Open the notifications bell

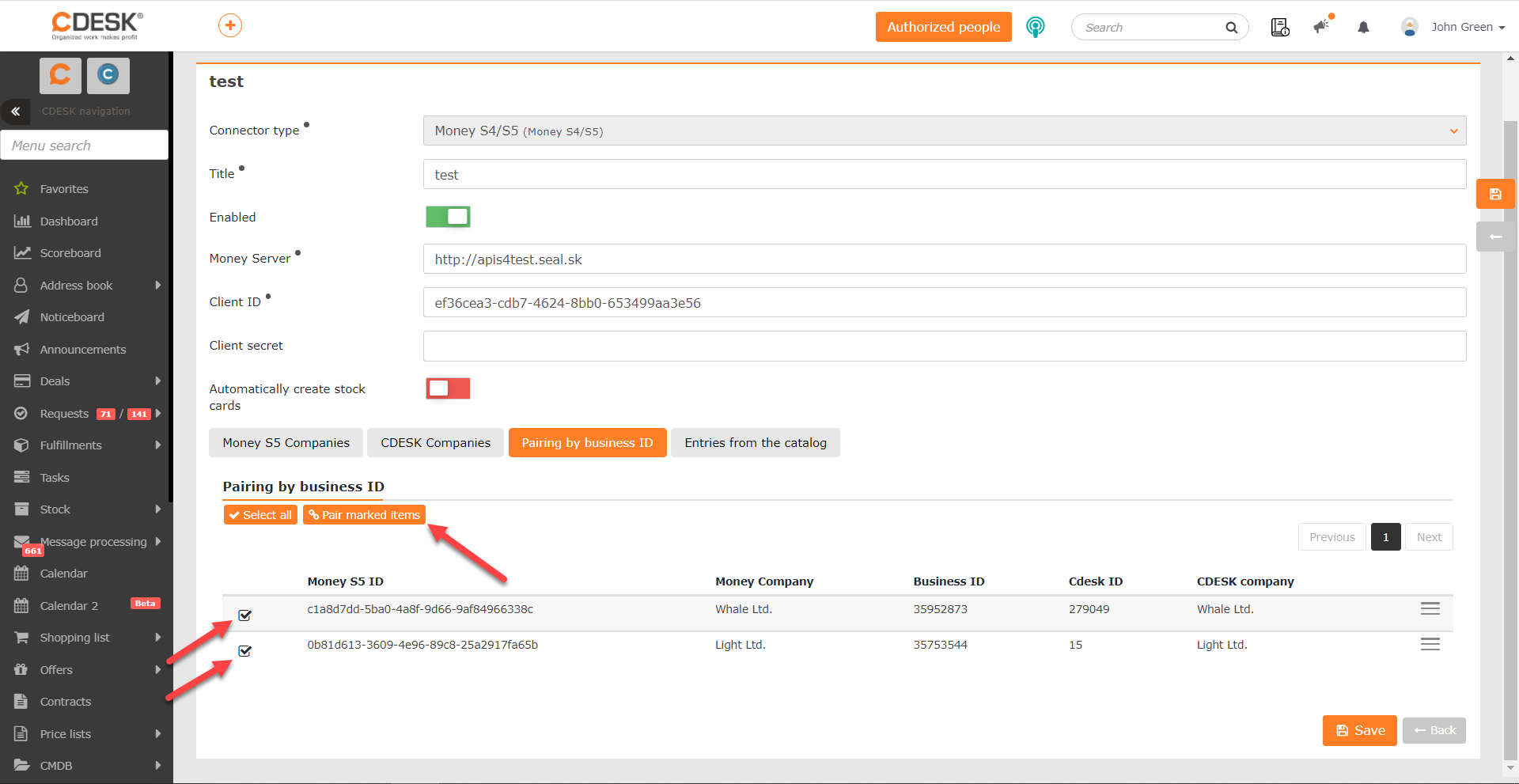[x=1363, y=28]
